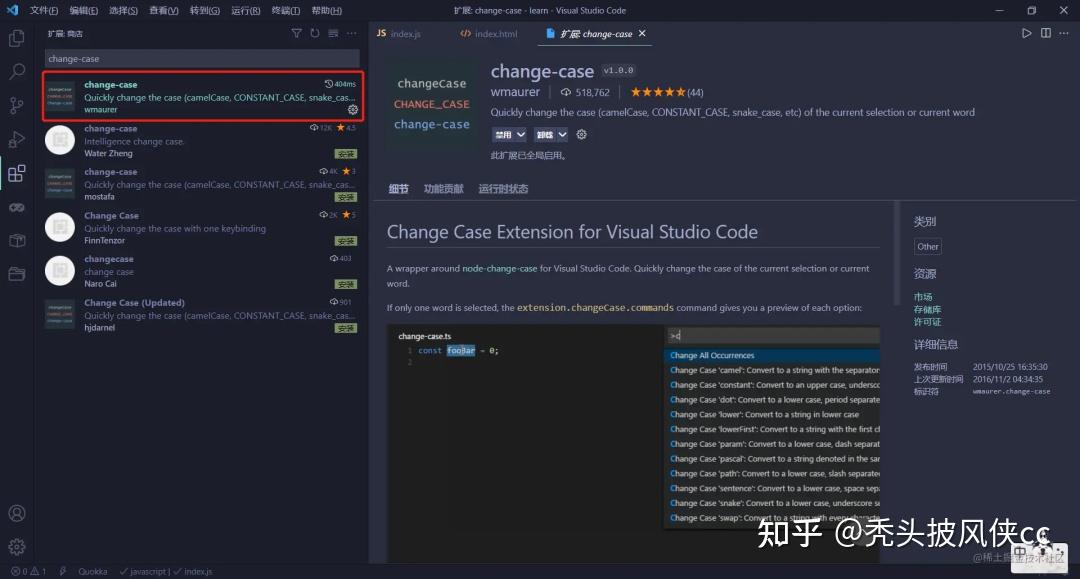Open the folder icon in activity bar
The width and height of the screenshot is (1080, 579).
click(17, 274)
